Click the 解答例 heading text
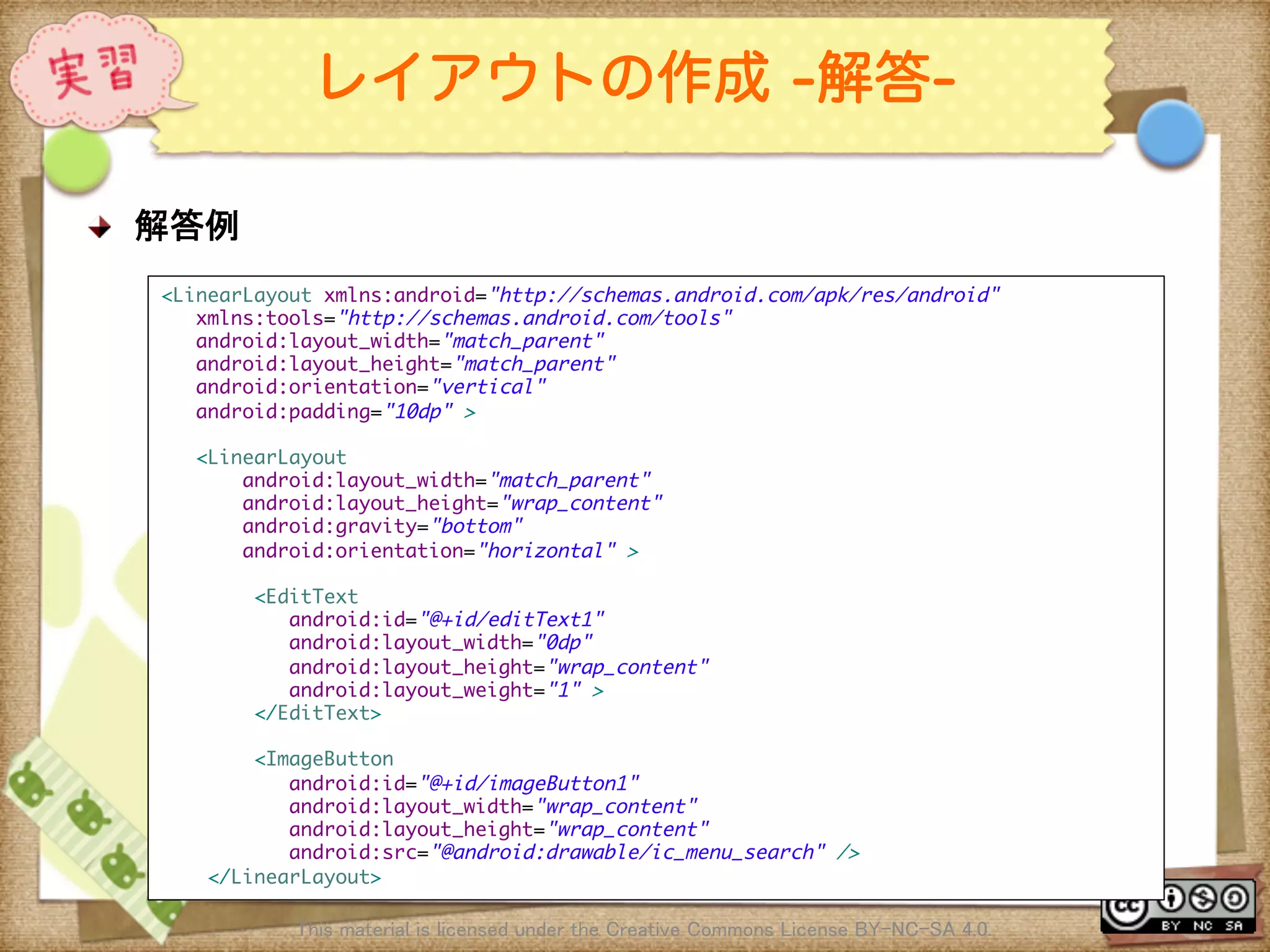 coord(187,226)
